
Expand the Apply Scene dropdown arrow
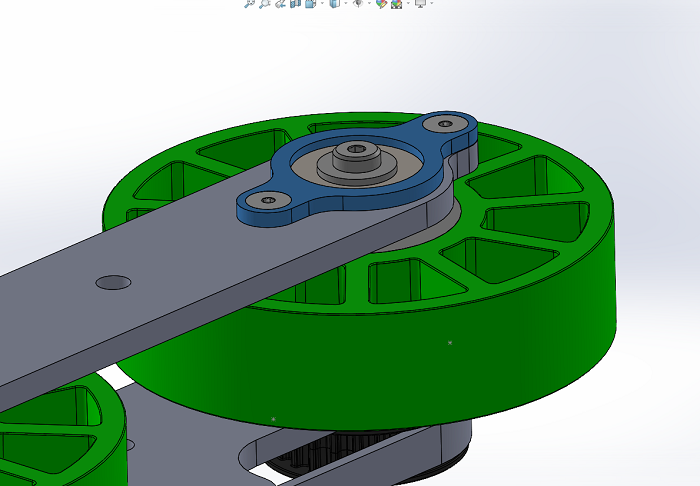click(408, 3)
